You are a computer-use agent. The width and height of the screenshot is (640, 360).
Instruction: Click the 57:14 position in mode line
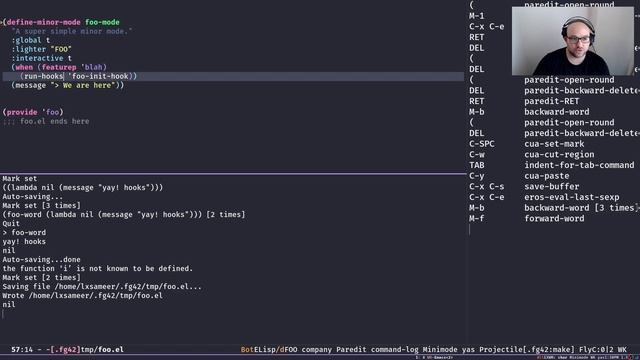22,350
